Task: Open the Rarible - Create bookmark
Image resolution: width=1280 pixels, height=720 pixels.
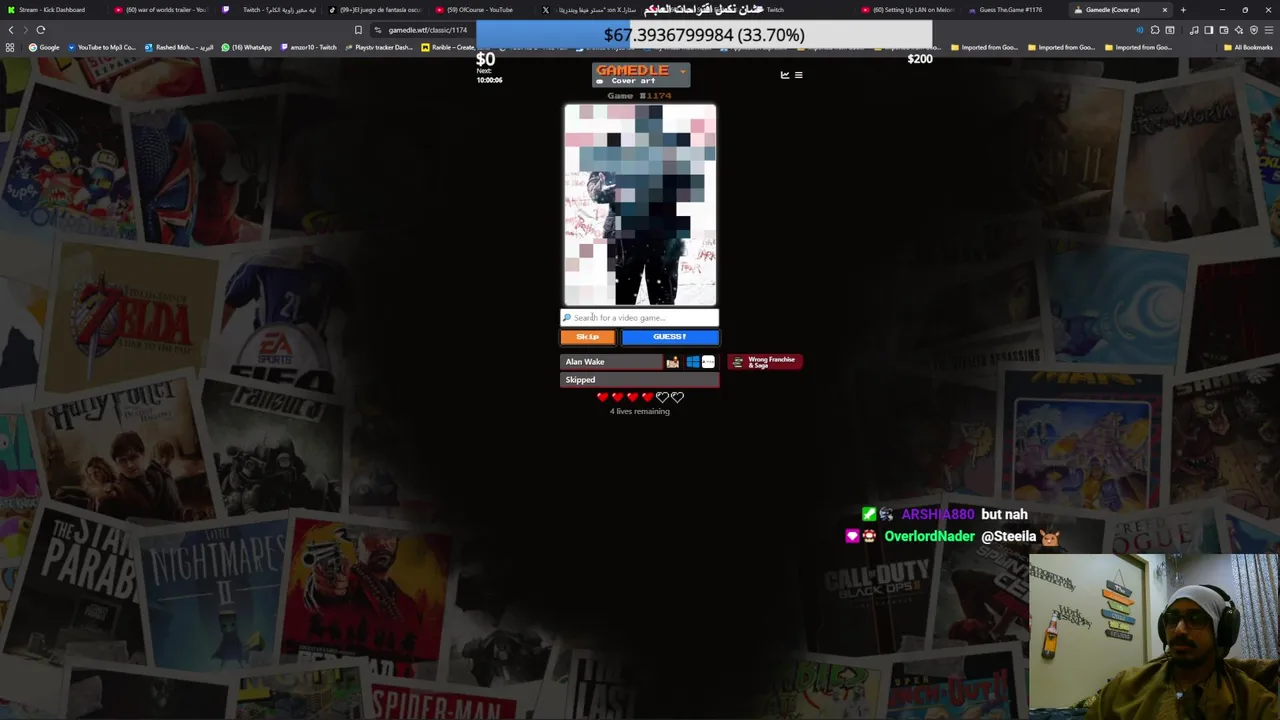Action: [x=448, y=47]
